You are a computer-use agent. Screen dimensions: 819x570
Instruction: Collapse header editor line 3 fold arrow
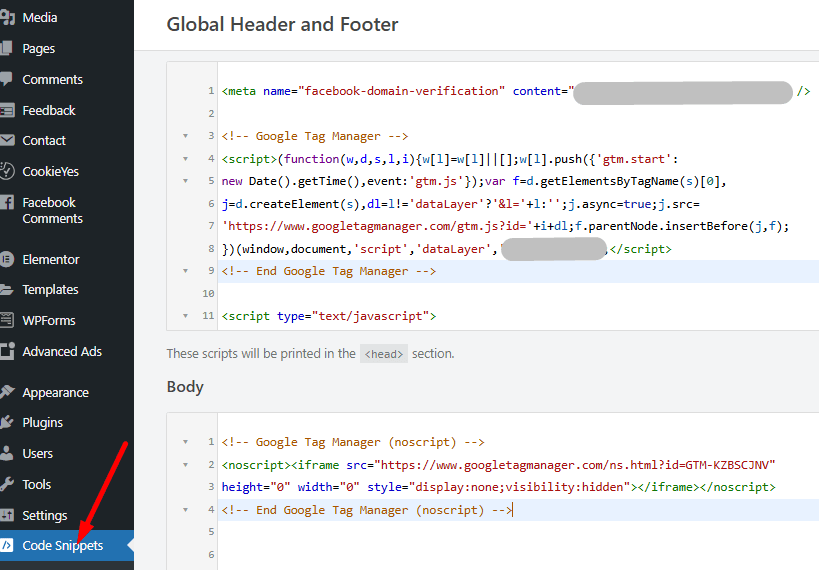tap(185, 136)
